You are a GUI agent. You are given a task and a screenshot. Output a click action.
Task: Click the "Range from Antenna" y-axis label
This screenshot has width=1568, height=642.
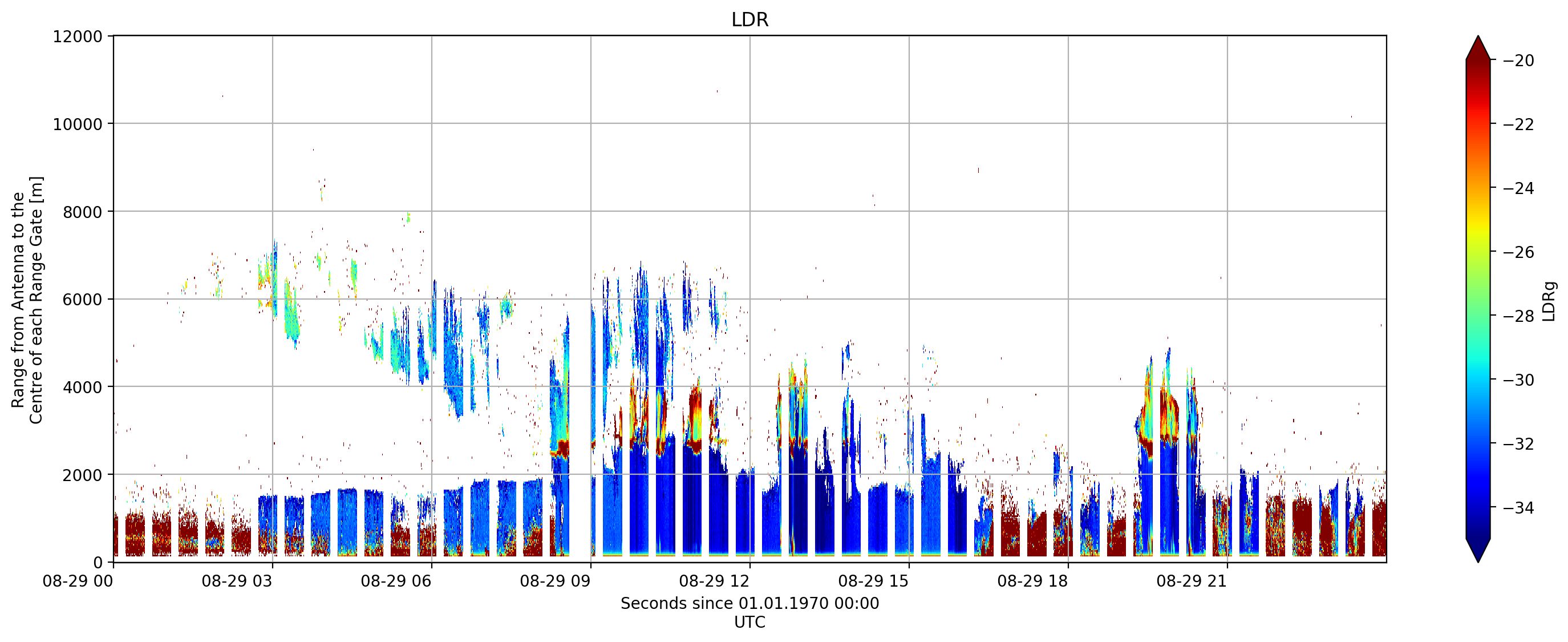27,300
